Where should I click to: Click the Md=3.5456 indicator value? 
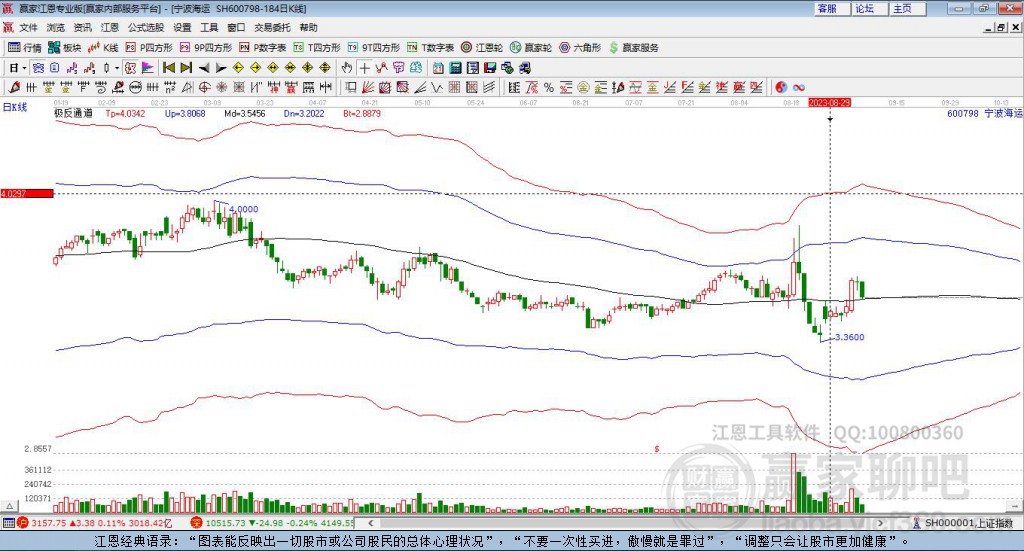coord(245,113)
